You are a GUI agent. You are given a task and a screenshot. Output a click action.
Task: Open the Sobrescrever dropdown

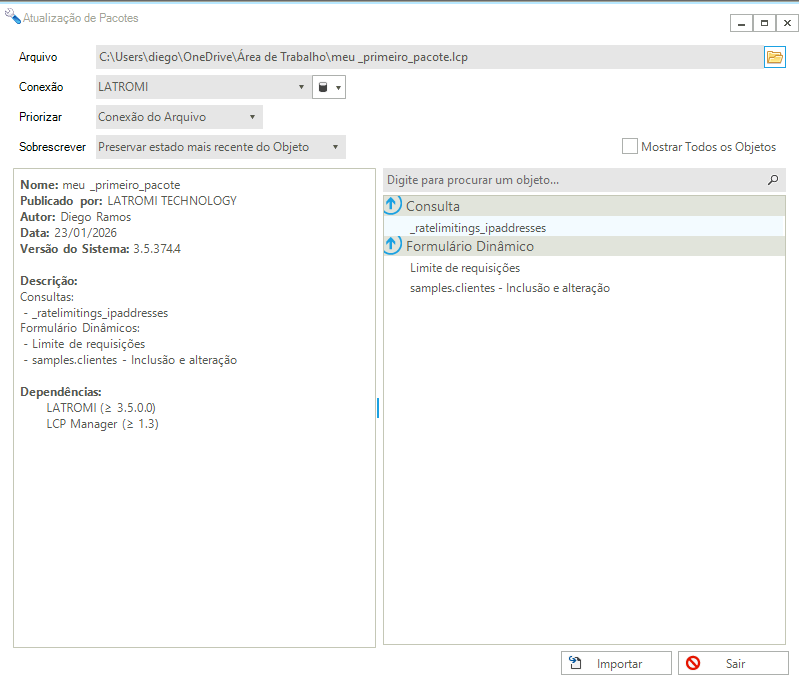point(220,147)
